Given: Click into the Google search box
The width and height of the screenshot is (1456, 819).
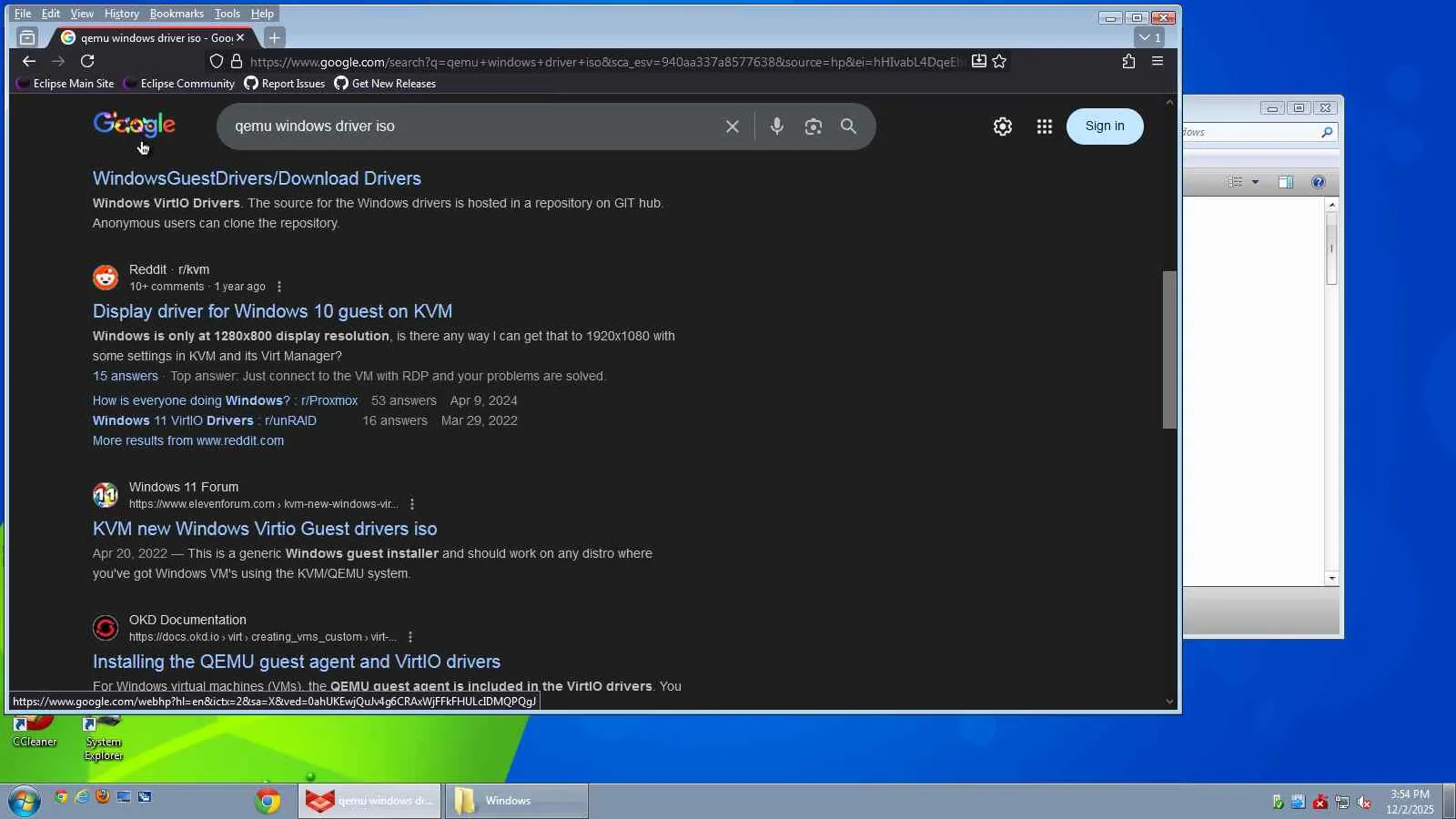Looking at the screenshot, I should pyautogui.click(x=473, y=126).
